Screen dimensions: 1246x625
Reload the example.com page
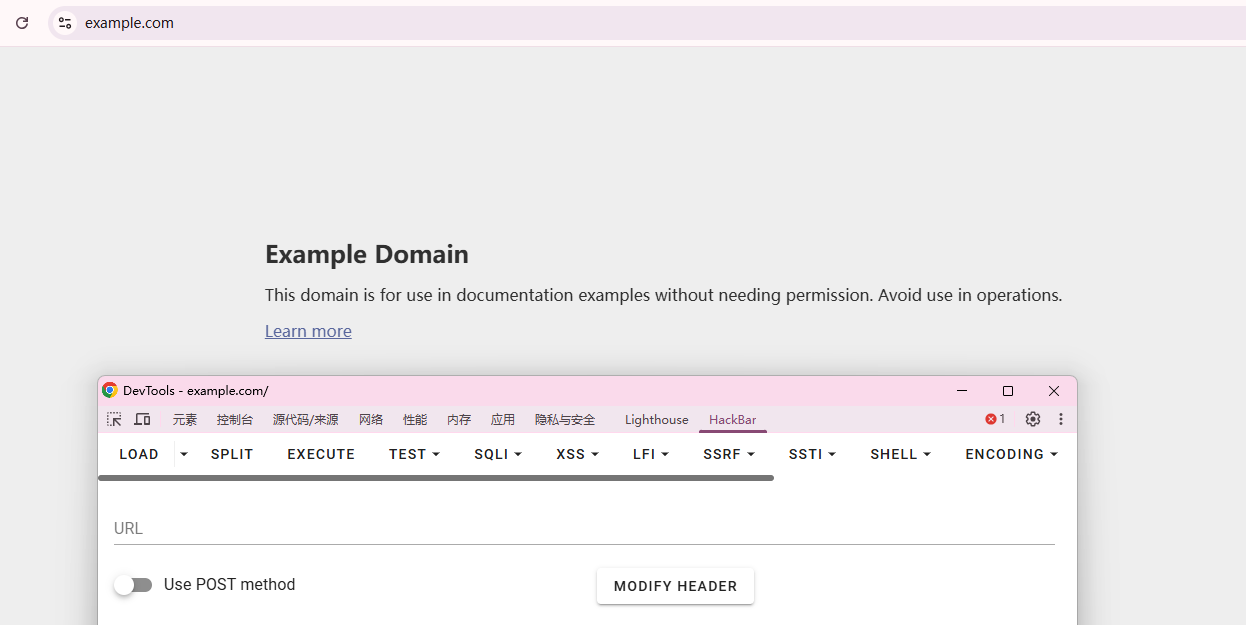point(22,23)
